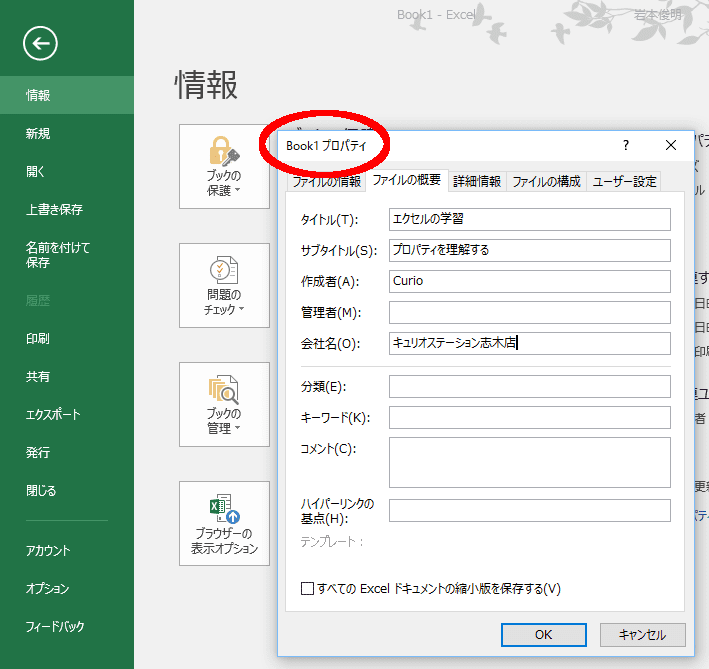
Task: Choose 上書き保存 in the sidebar
Action: [67, 209]
